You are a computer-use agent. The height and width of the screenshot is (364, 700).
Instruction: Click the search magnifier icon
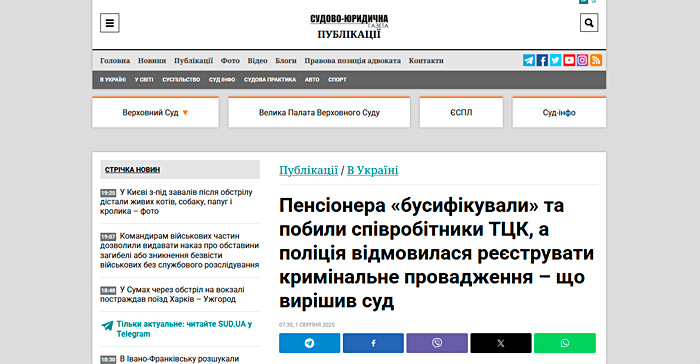[589, 23]
